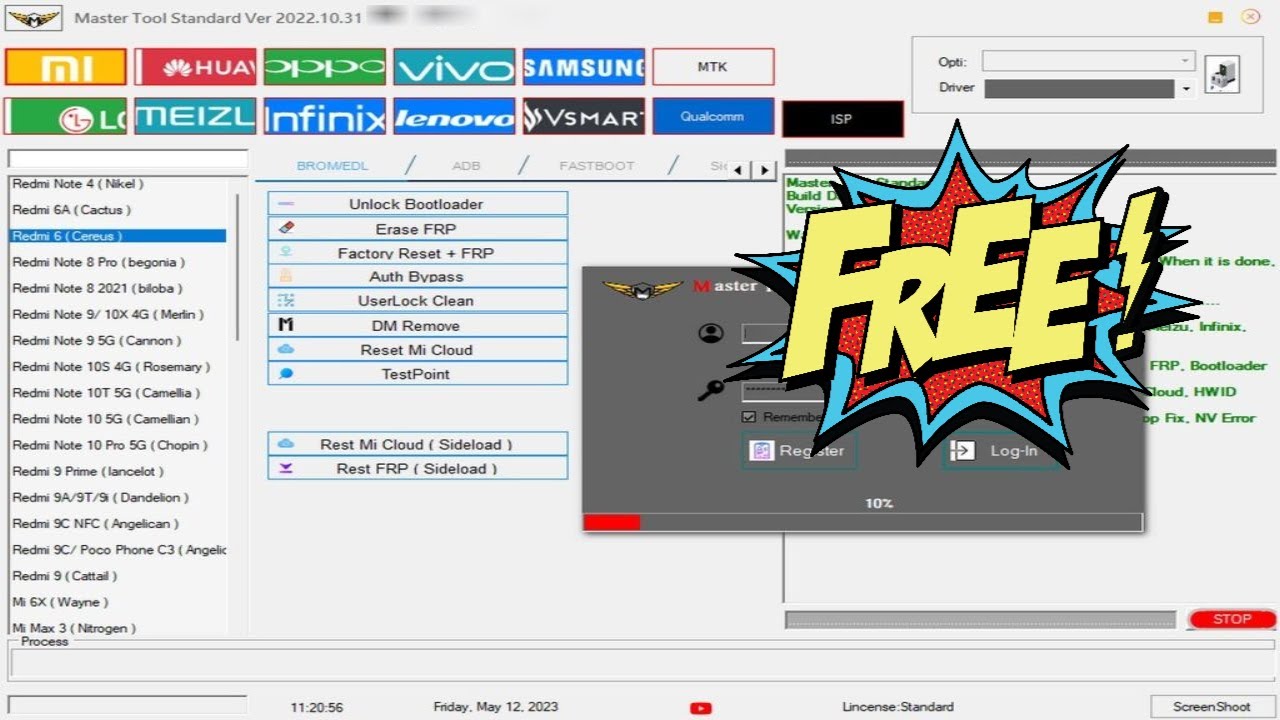Select the Infinix brand logo

[325, 116]
